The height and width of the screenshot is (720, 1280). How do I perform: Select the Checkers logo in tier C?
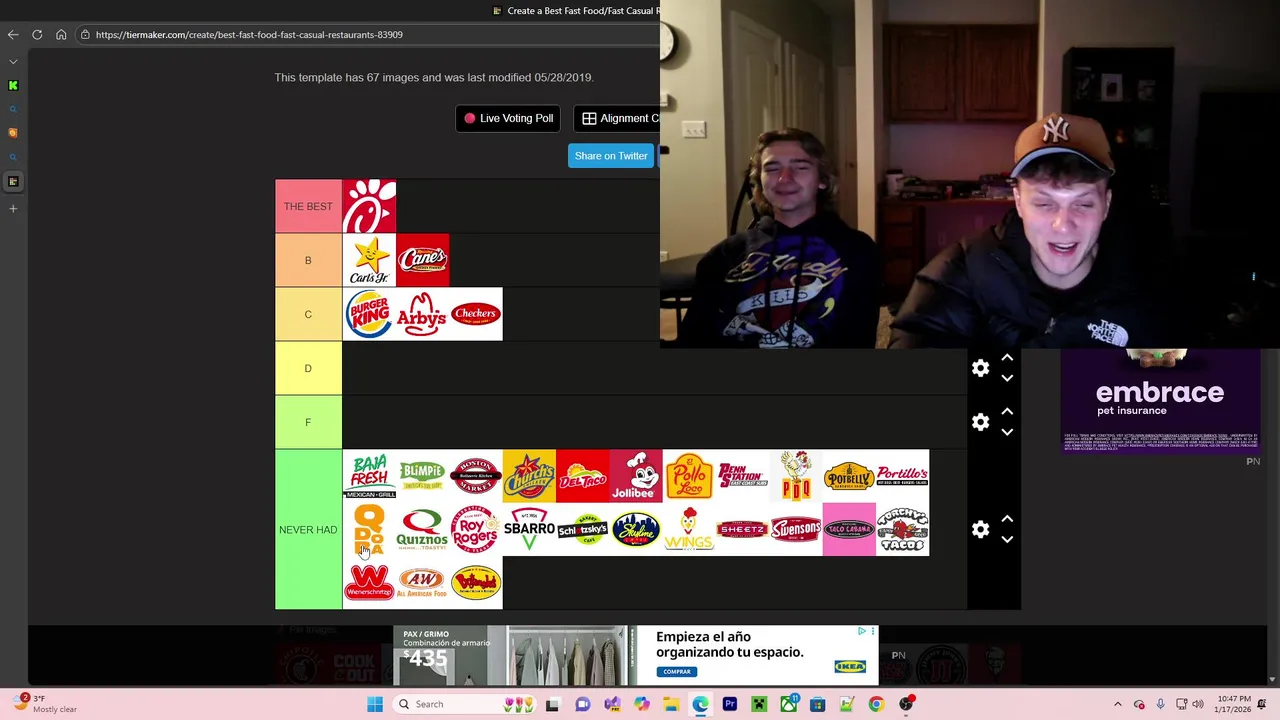476,314
